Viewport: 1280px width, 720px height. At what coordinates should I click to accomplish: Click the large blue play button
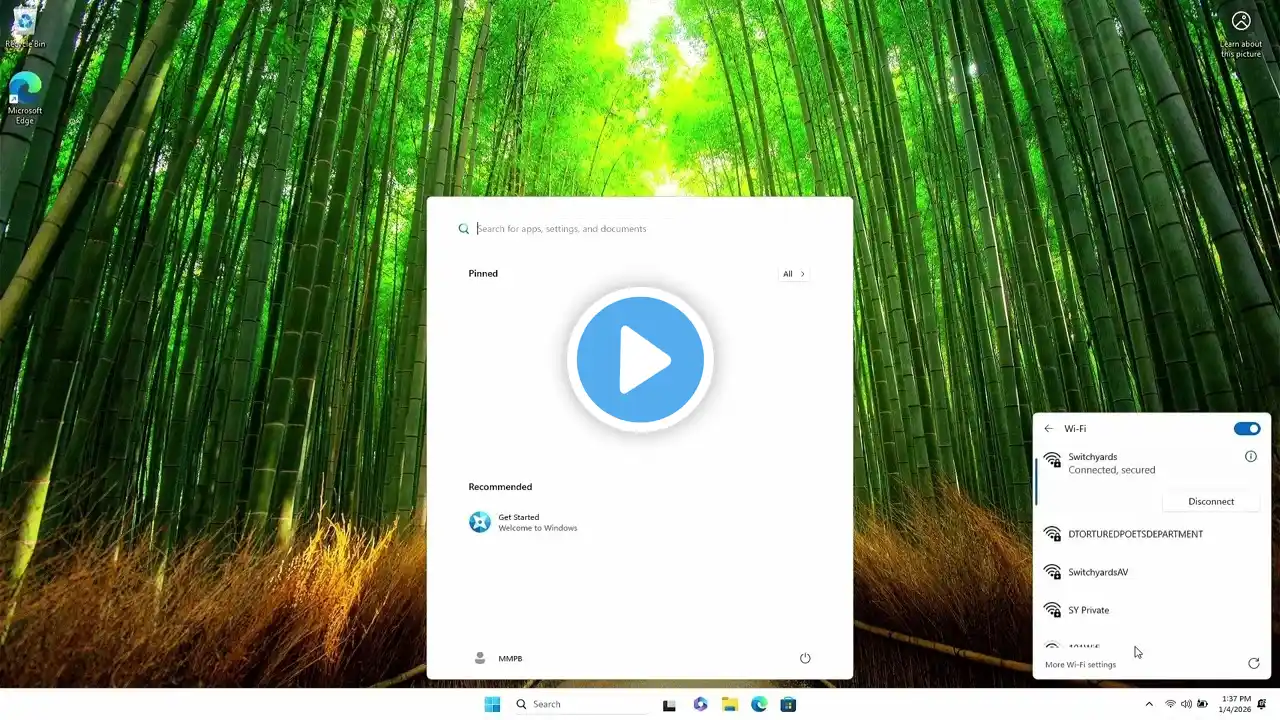click(x=640, y=359)
